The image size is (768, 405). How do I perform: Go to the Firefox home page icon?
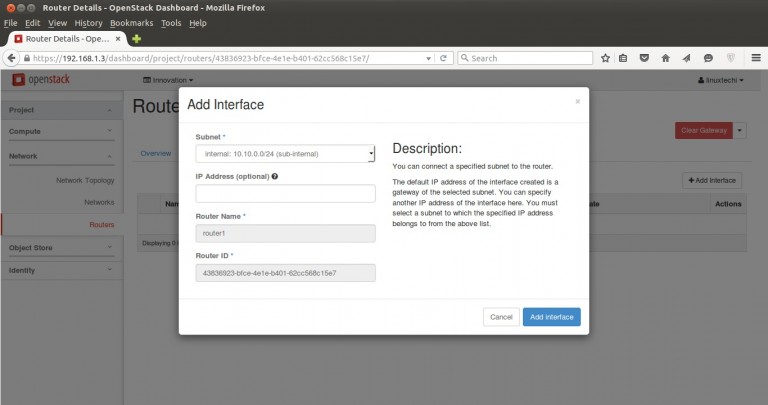[x=664, y=58]
